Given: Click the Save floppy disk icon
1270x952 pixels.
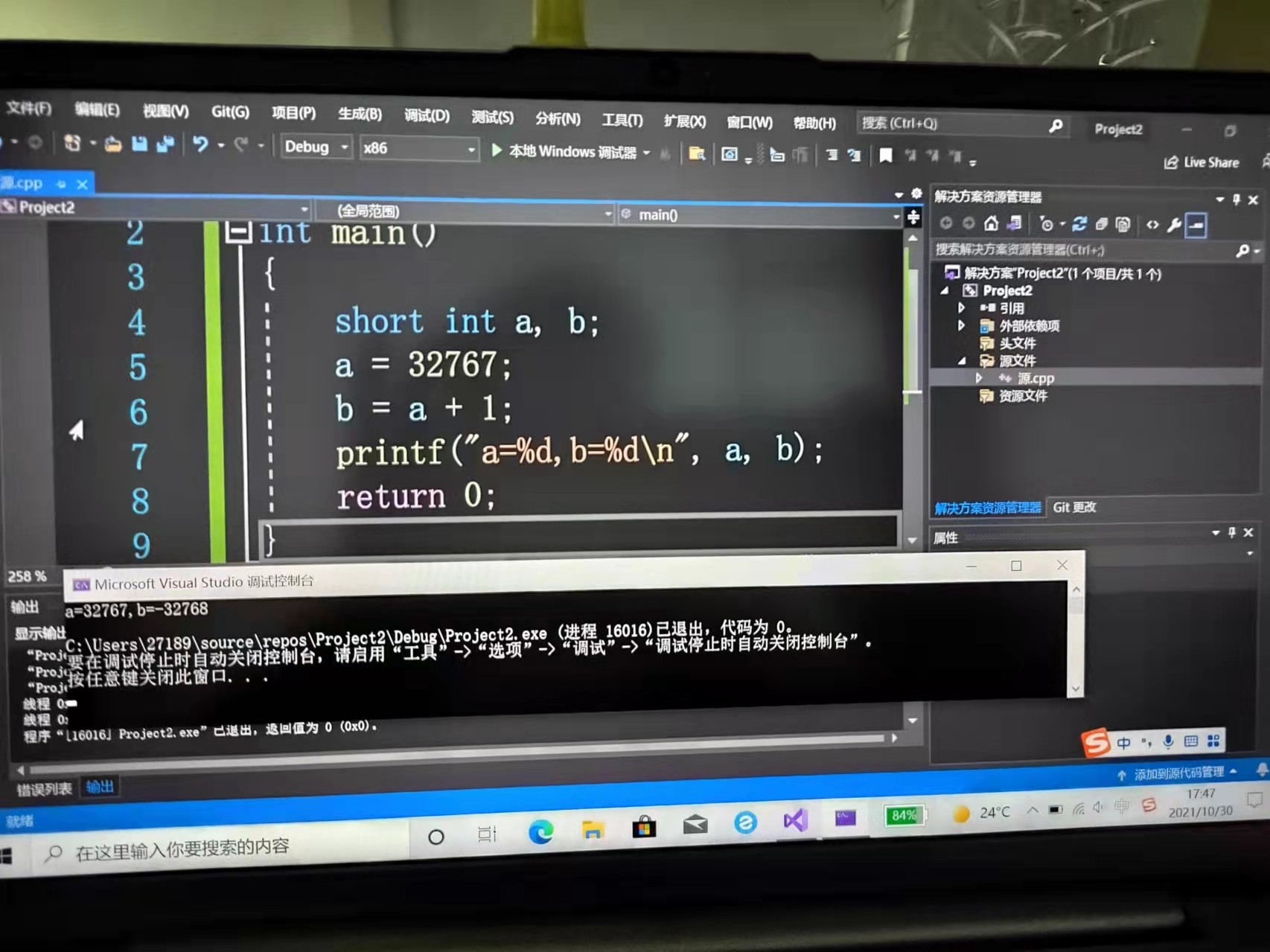Looking at the screenshot, I should [139, 144].
